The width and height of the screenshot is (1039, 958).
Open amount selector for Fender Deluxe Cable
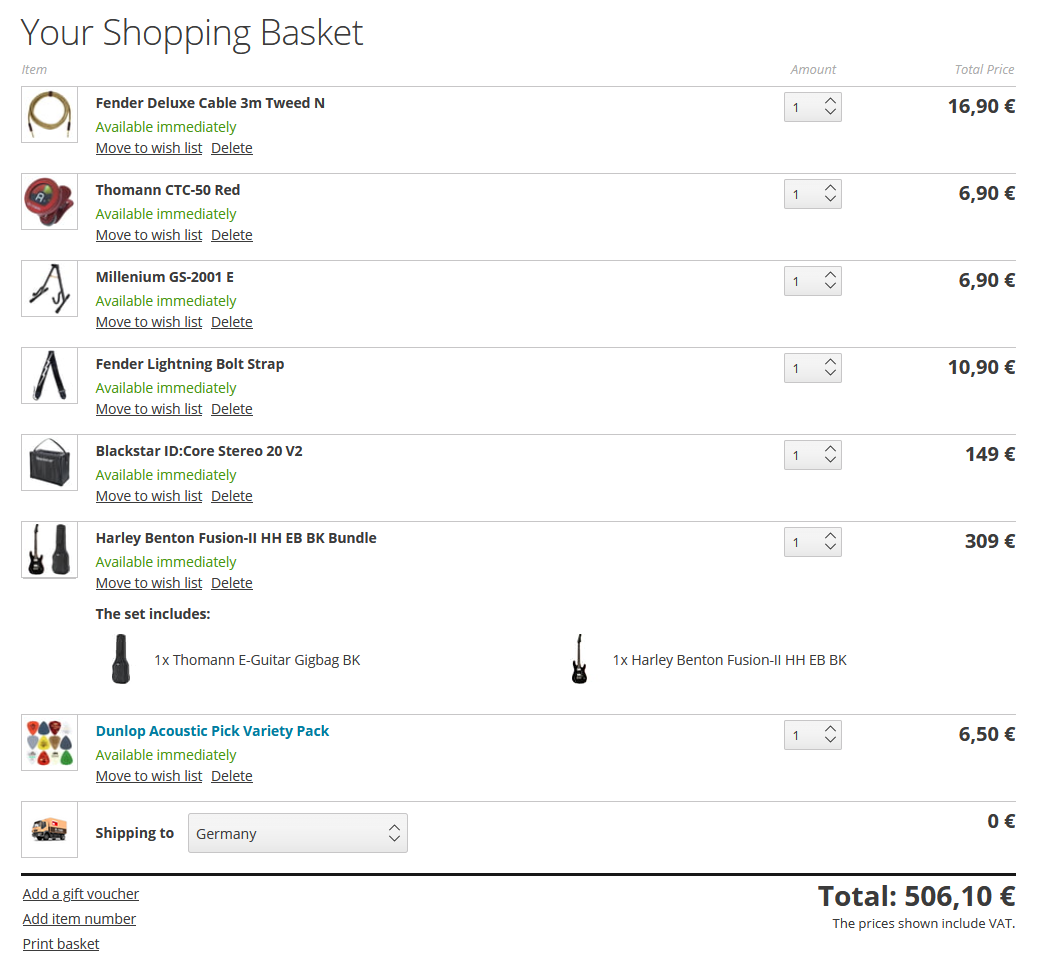tap(812, 108)
